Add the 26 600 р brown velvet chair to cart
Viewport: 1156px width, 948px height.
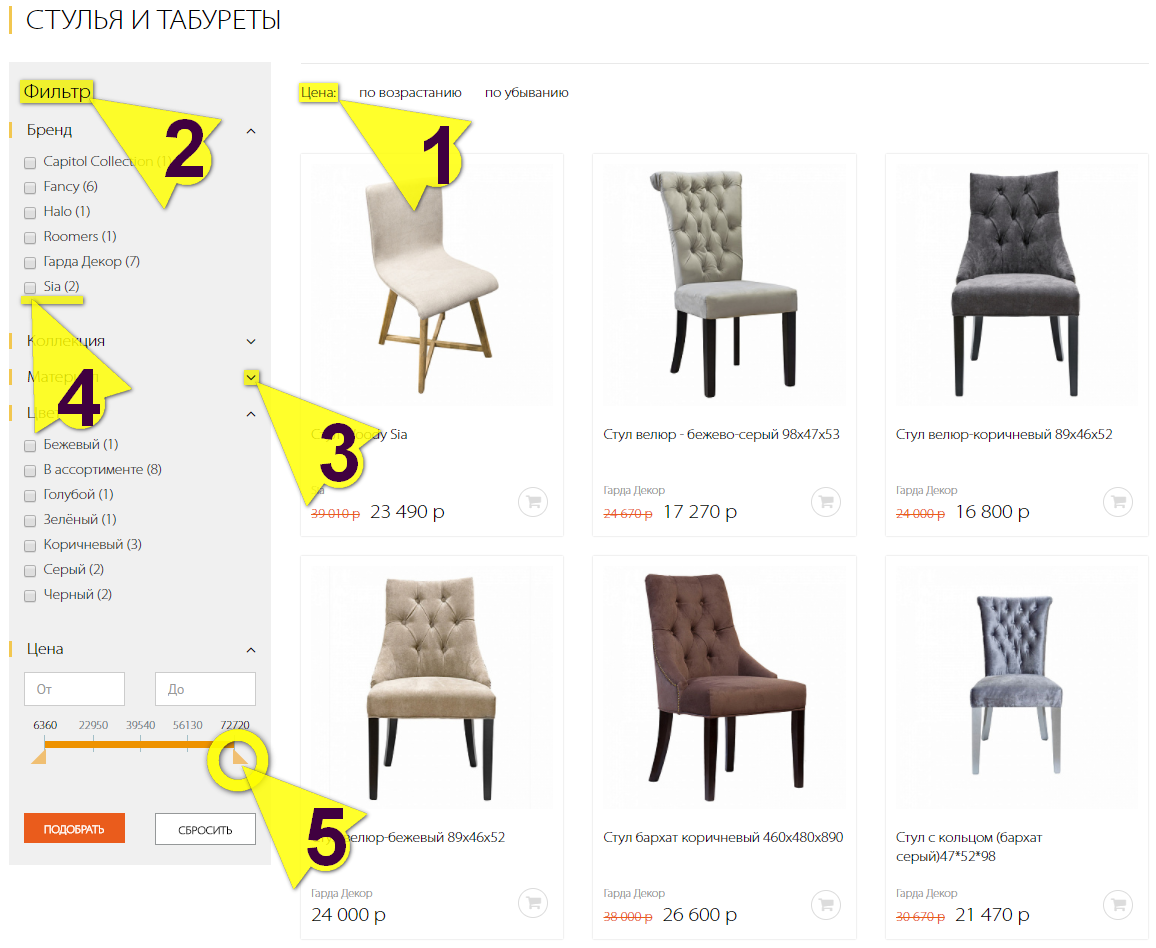click(x=826, y=903)
